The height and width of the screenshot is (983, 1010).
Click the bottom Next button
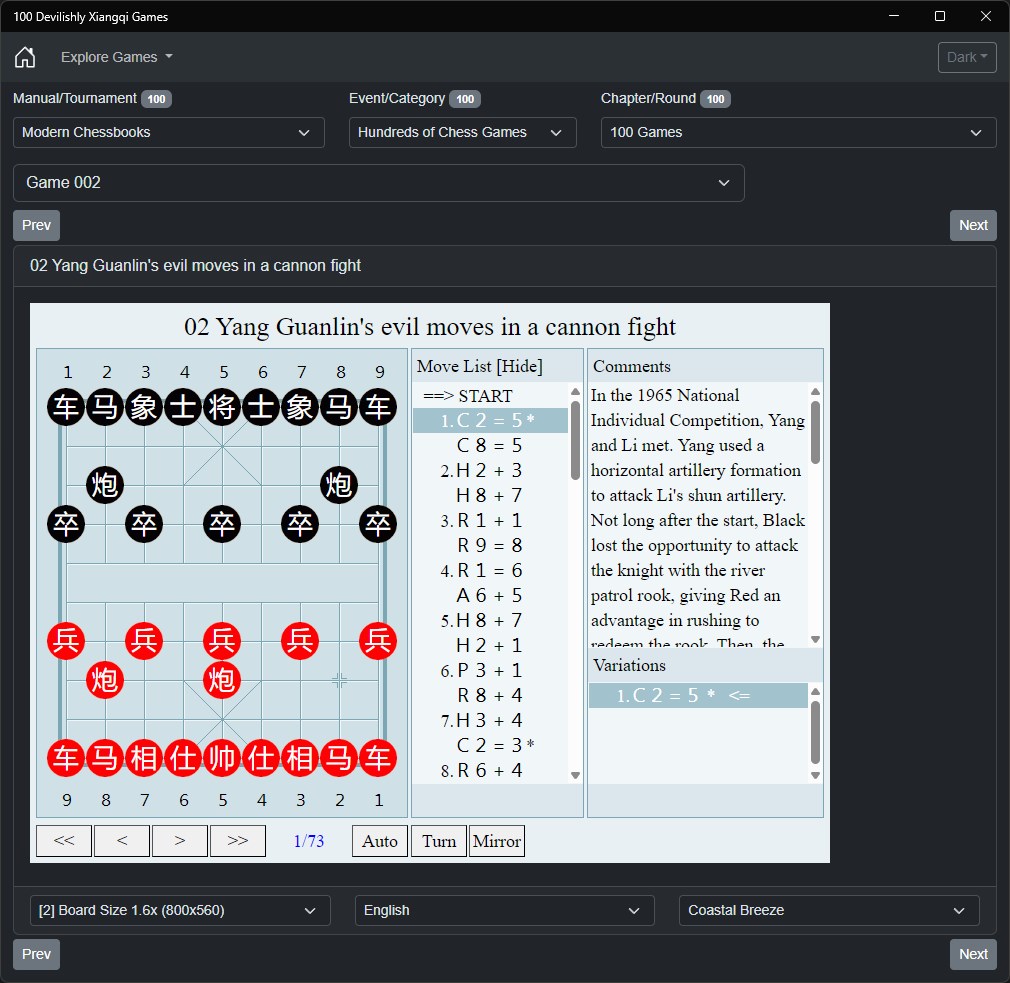pos(973,954)
